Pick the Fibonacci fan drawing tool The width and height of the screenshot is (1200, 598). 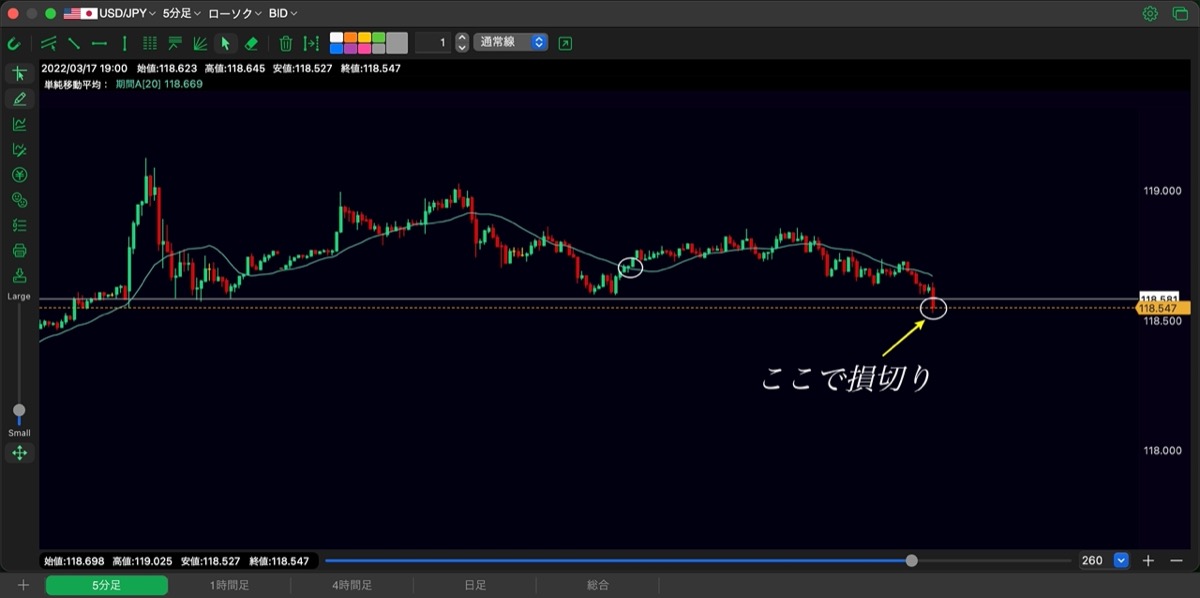click(200, 43)
